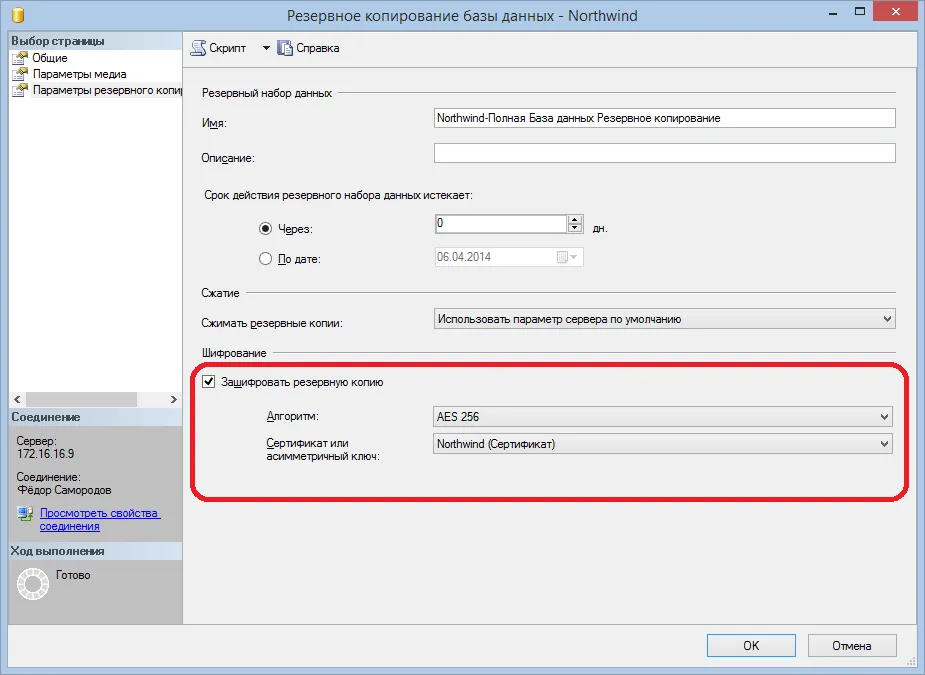The width and height of the screenshot is (925, 675).
Task: Click the 'Справка' help label
Action: click(x=317, y=48)
